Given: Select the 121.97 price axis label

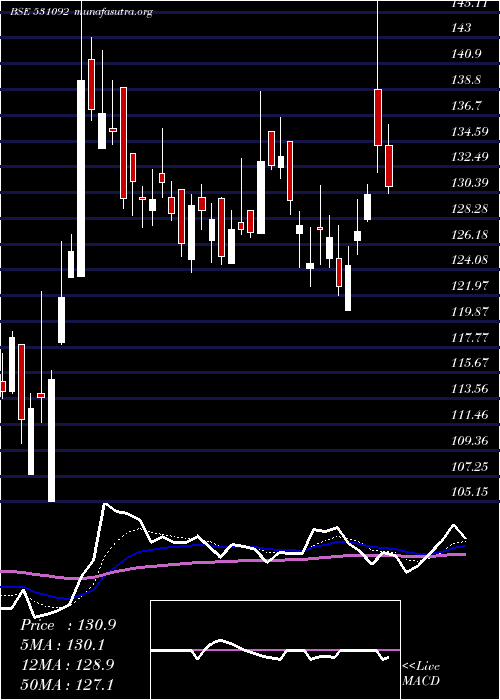Looking at the screenshot, I should pyautogui.click(x=470, y=286).
